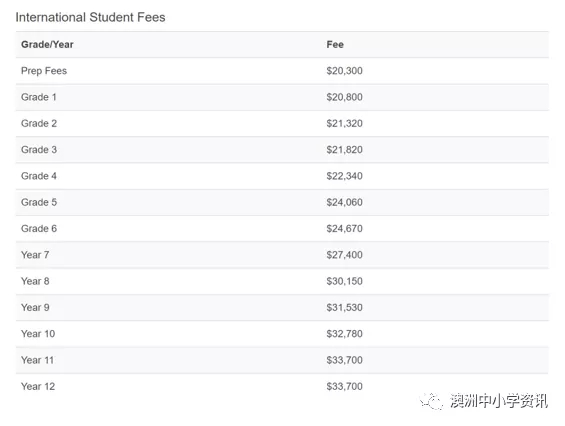Select the International Student Fees heading
The width and height of the screenshot is (565, 426).
click(x=90, y=17)
